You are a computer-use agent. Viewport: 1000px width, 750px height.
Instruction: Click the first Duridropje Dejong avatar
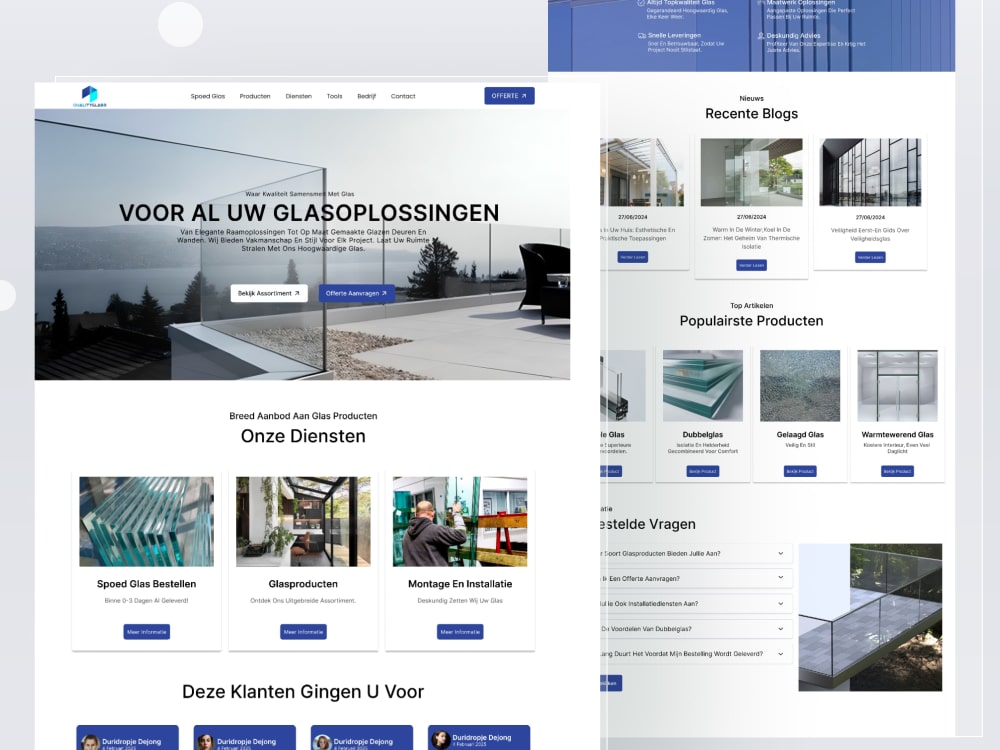91,742
